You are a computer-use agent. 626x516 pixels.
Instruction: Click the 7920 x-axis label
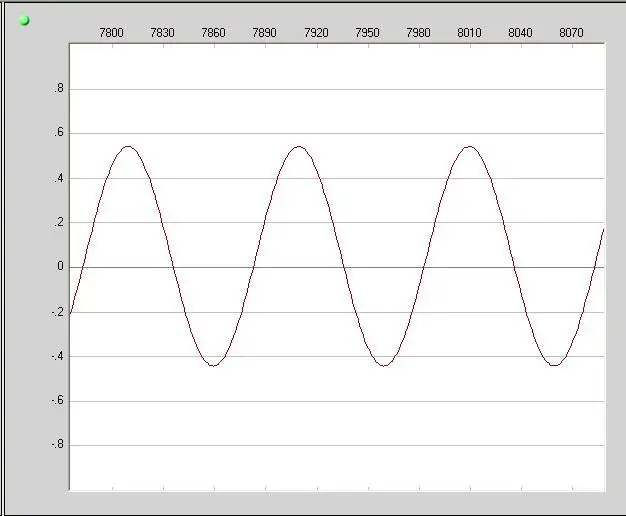[317, 32]
